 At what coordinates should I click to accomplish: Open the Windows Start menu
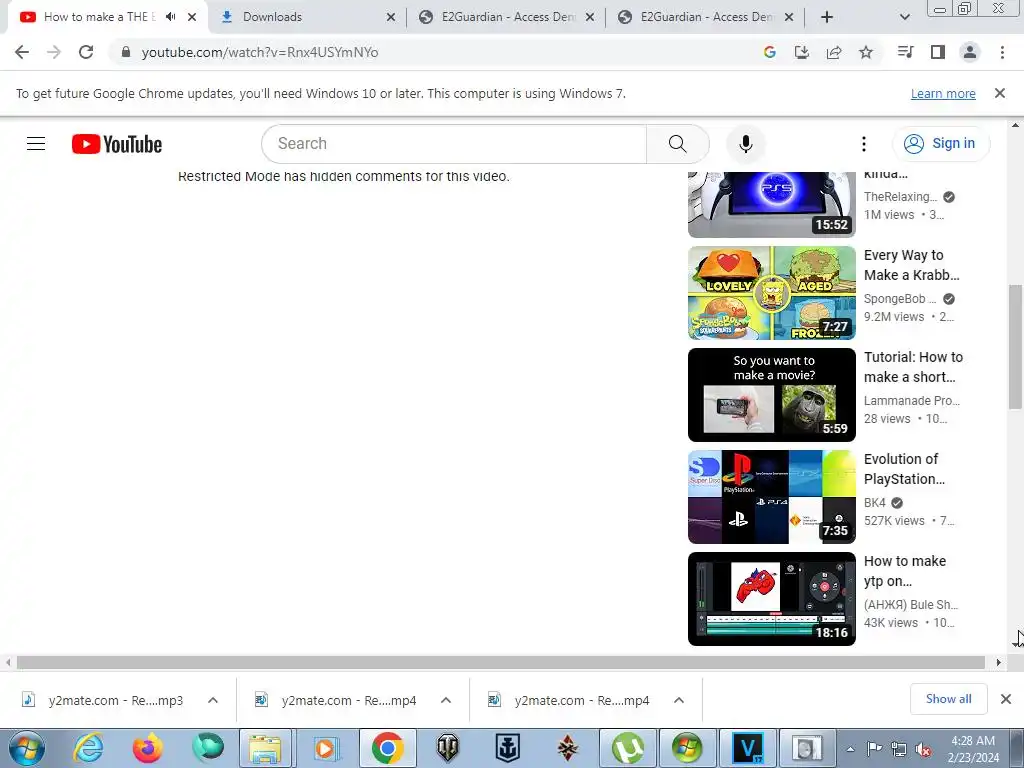25,748
